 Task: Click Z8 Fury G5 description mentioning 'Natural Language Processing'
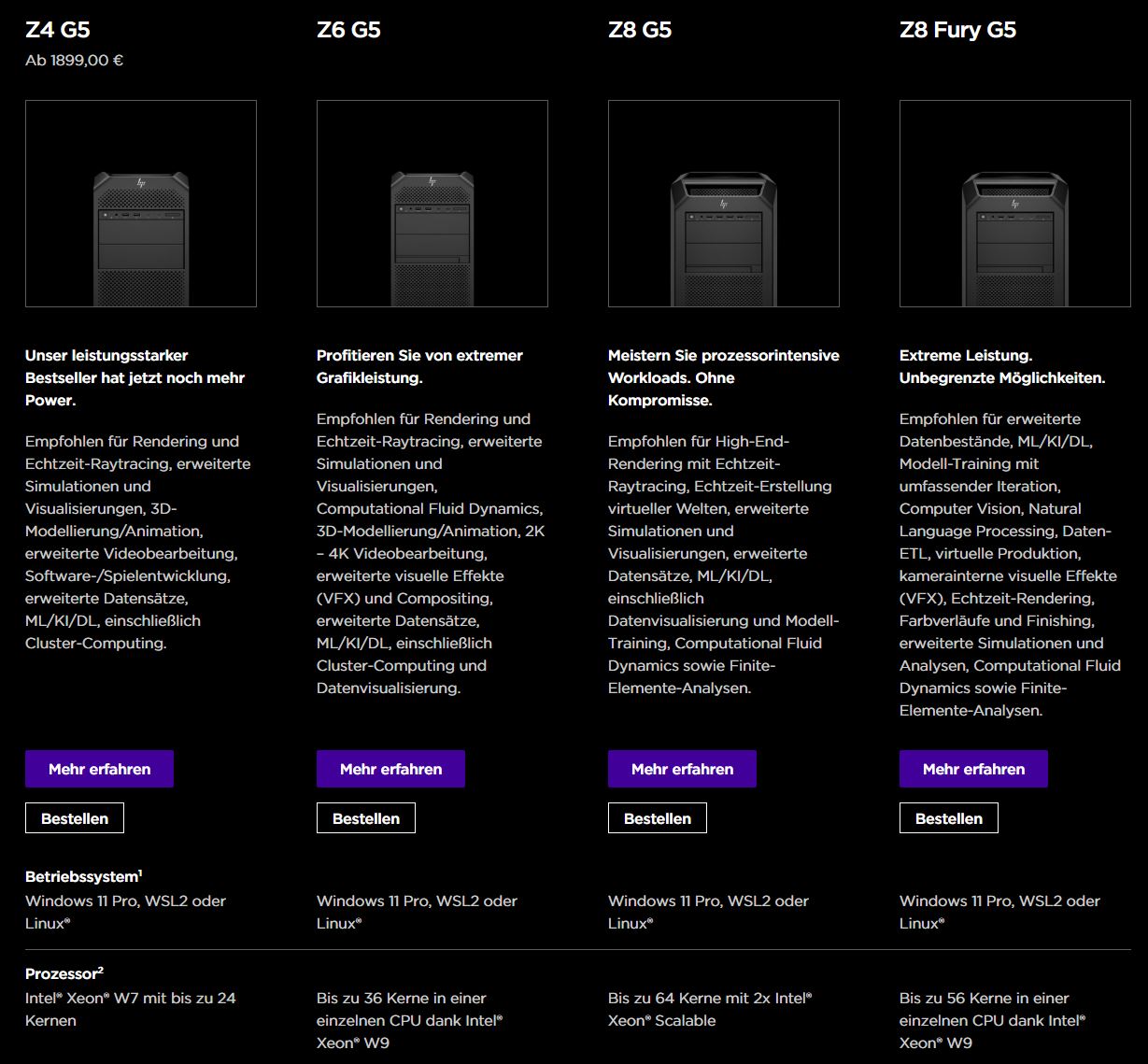[x=1011, y=564]
